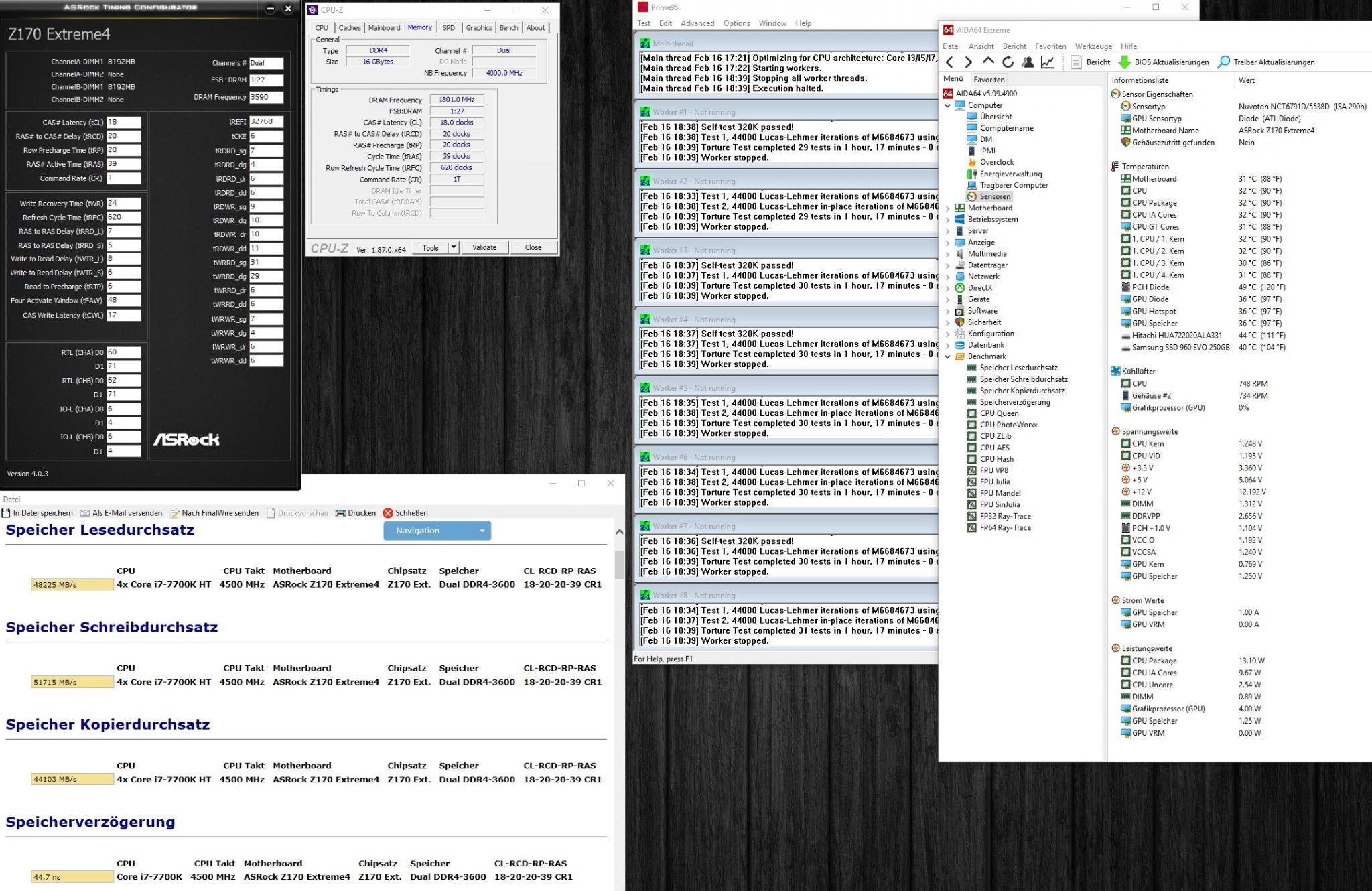Select the DirectX tree icon
1372x891 pixels.
click(x=959, y=287)
